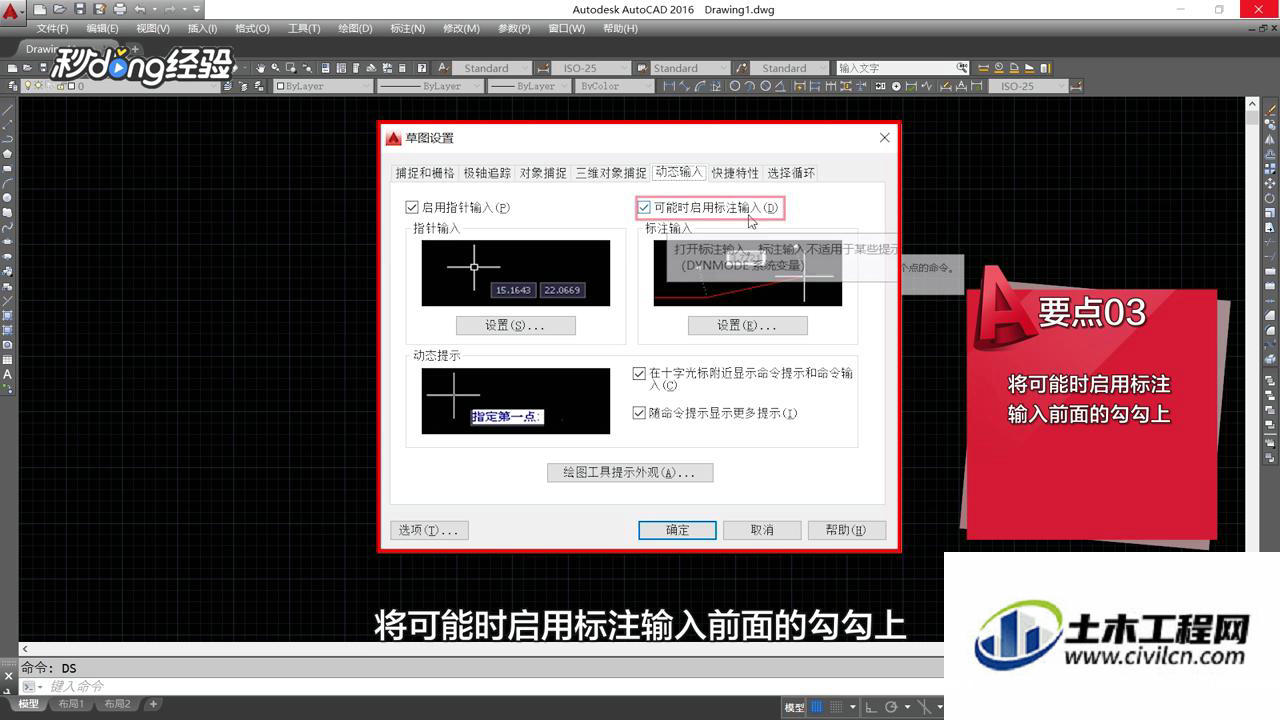Toggle the grid display status bar icon
This screenshot has height=720, width=1280.
(816, 707)
